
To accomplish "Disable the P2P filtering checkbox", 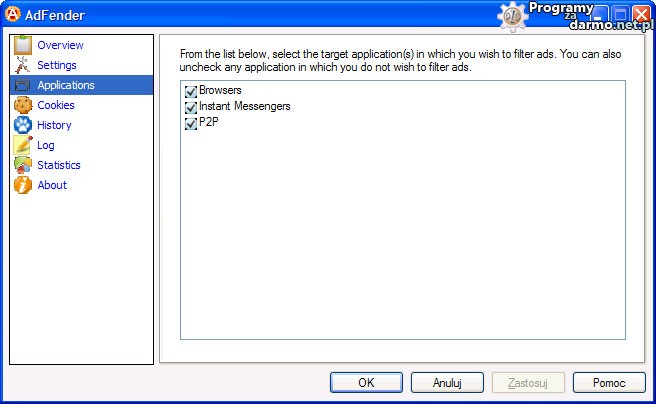I will [x=191, y=123].
